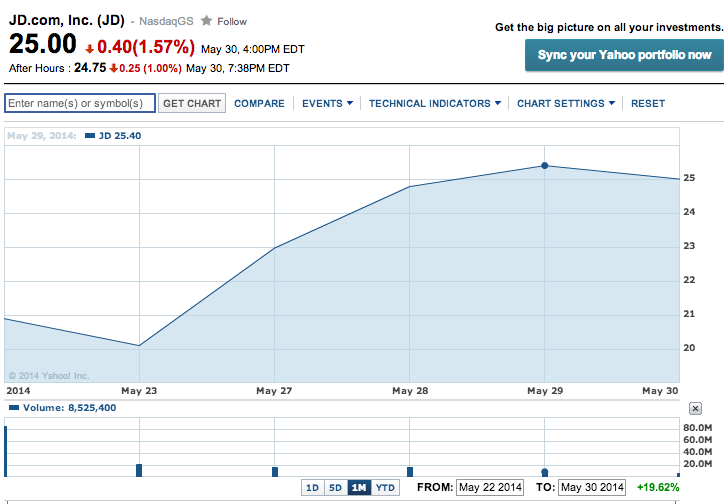Viewport: 725px width, 504px height.
Task: Open the Events dropdown menu
Action: [327, 103]
